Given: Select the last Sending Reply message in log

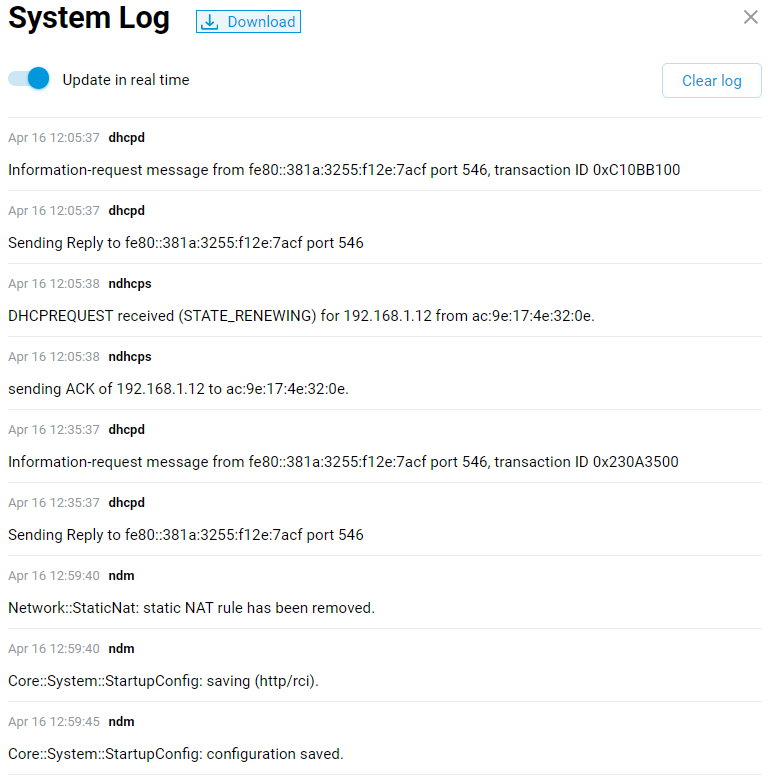Looking at the screenshot, I should coord(186,535).
